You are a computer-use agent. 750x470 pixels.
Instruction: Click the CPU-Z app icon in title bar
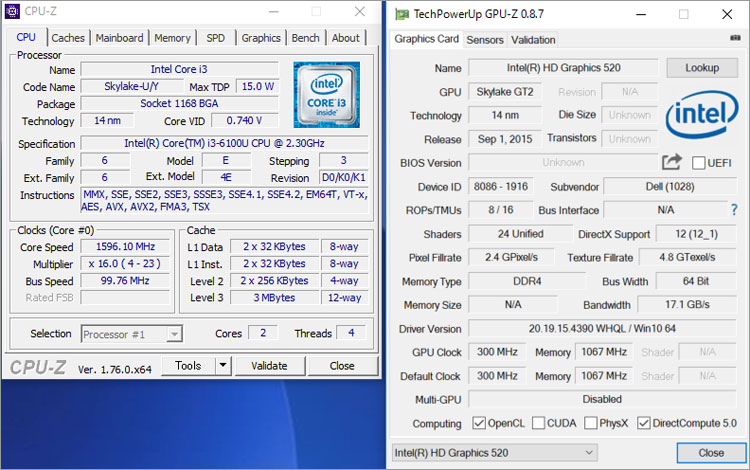[12, 11]
